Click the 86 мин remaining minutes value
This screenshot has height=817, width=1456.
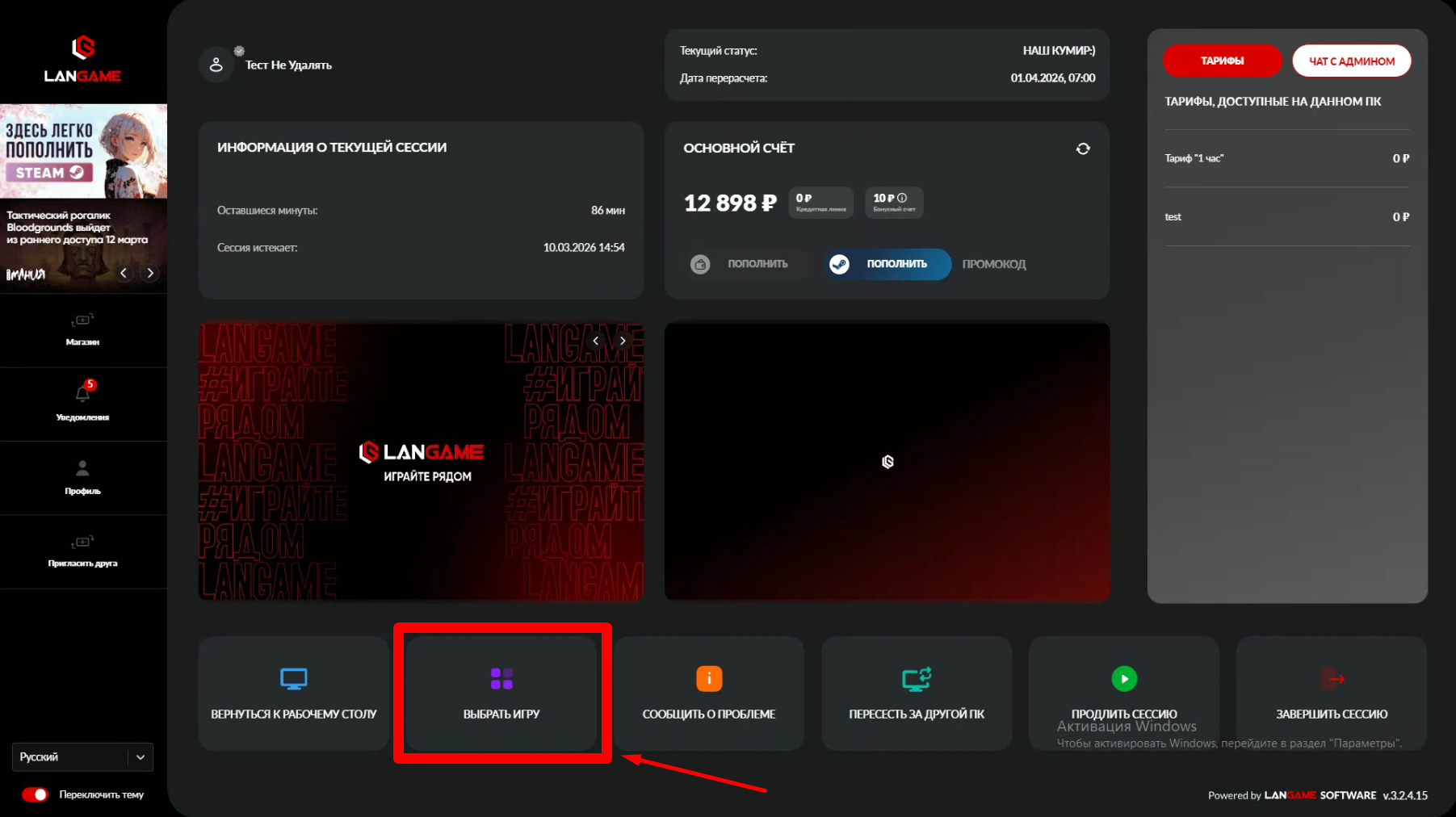pyautogui.click(x=608, y=210)
